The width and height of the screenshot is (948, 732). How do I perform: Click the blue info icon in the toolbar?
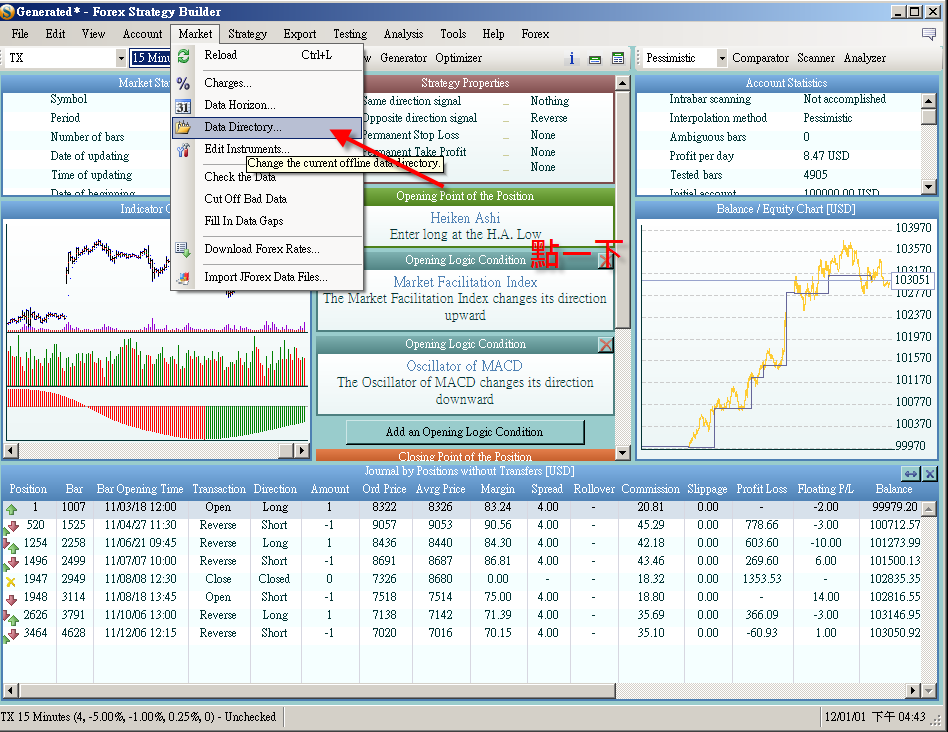click(x=571, y=58)
